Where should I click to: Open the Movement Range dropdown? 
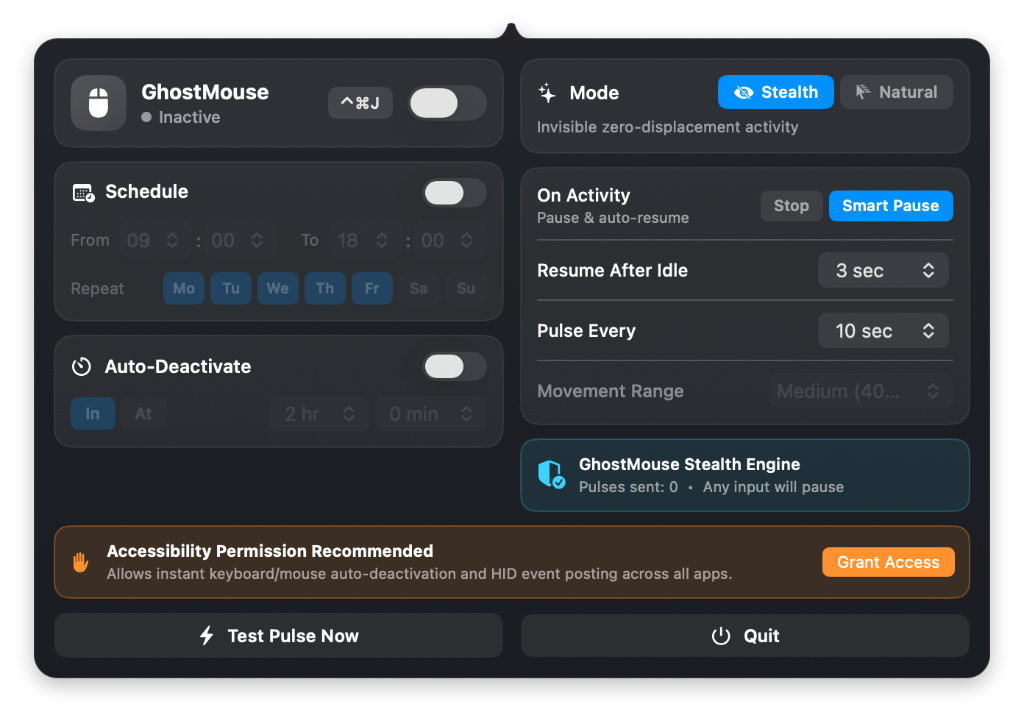(x=859, y=391)
